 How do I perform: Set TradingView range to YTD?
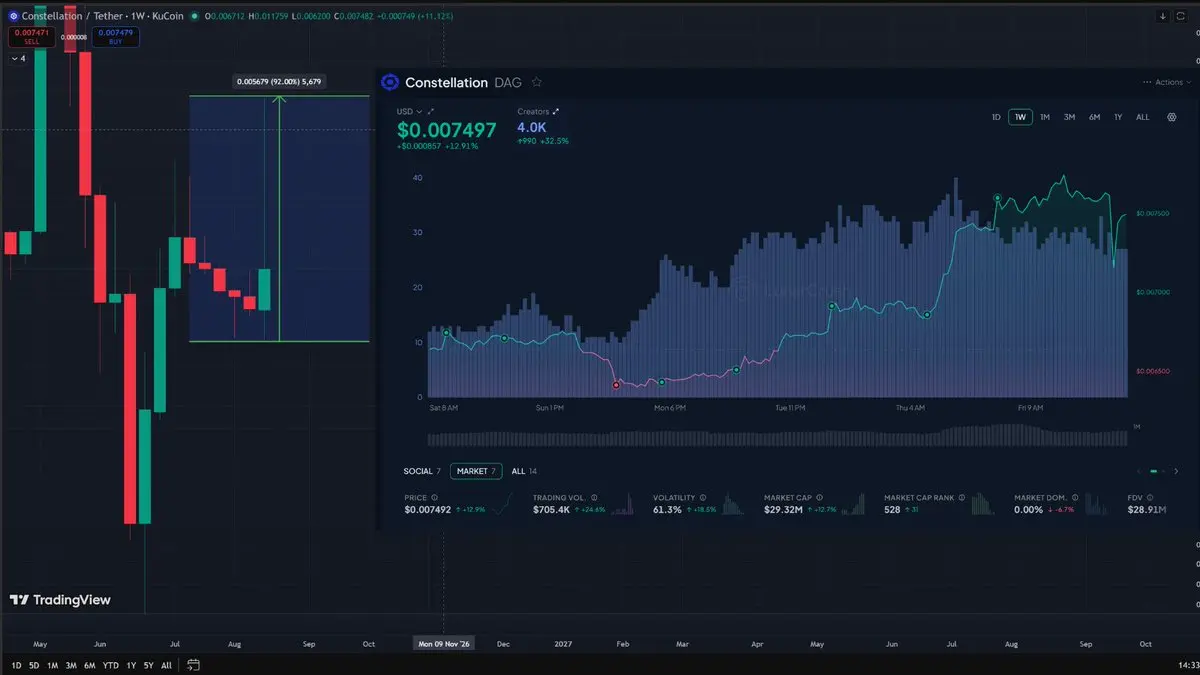(x=111, y=665)
